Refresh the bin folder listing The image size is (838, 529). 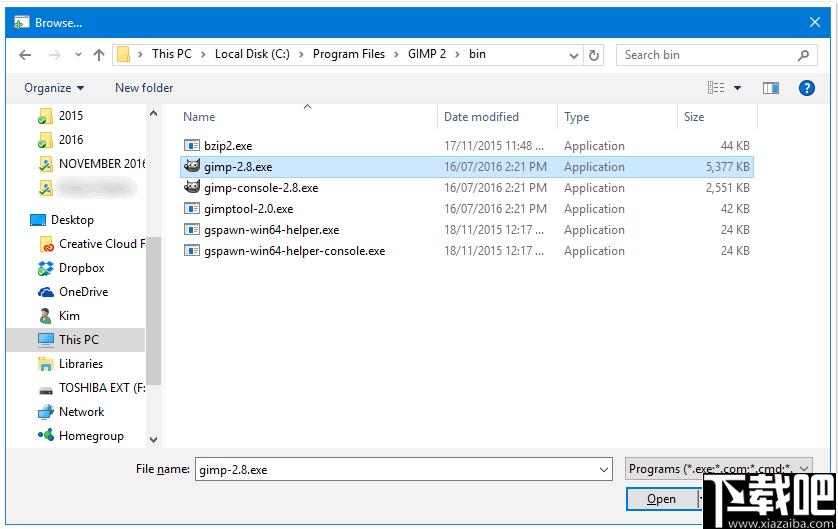coord(594,55)
